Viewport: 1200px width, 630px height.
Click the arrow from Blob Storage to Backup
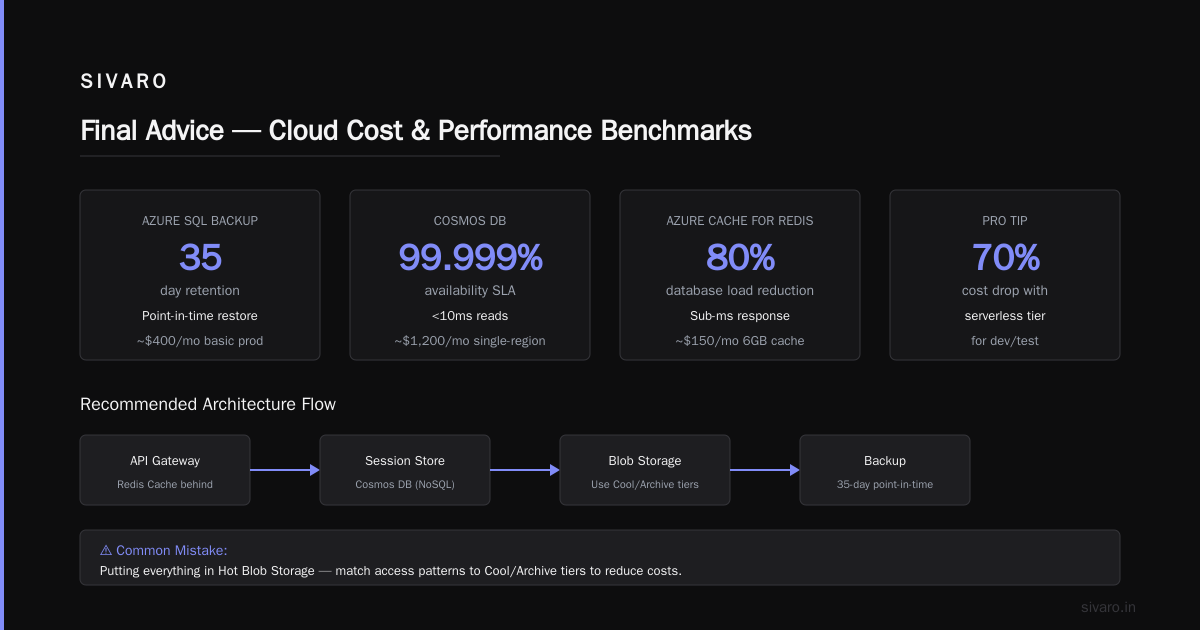tap(765, 469)
